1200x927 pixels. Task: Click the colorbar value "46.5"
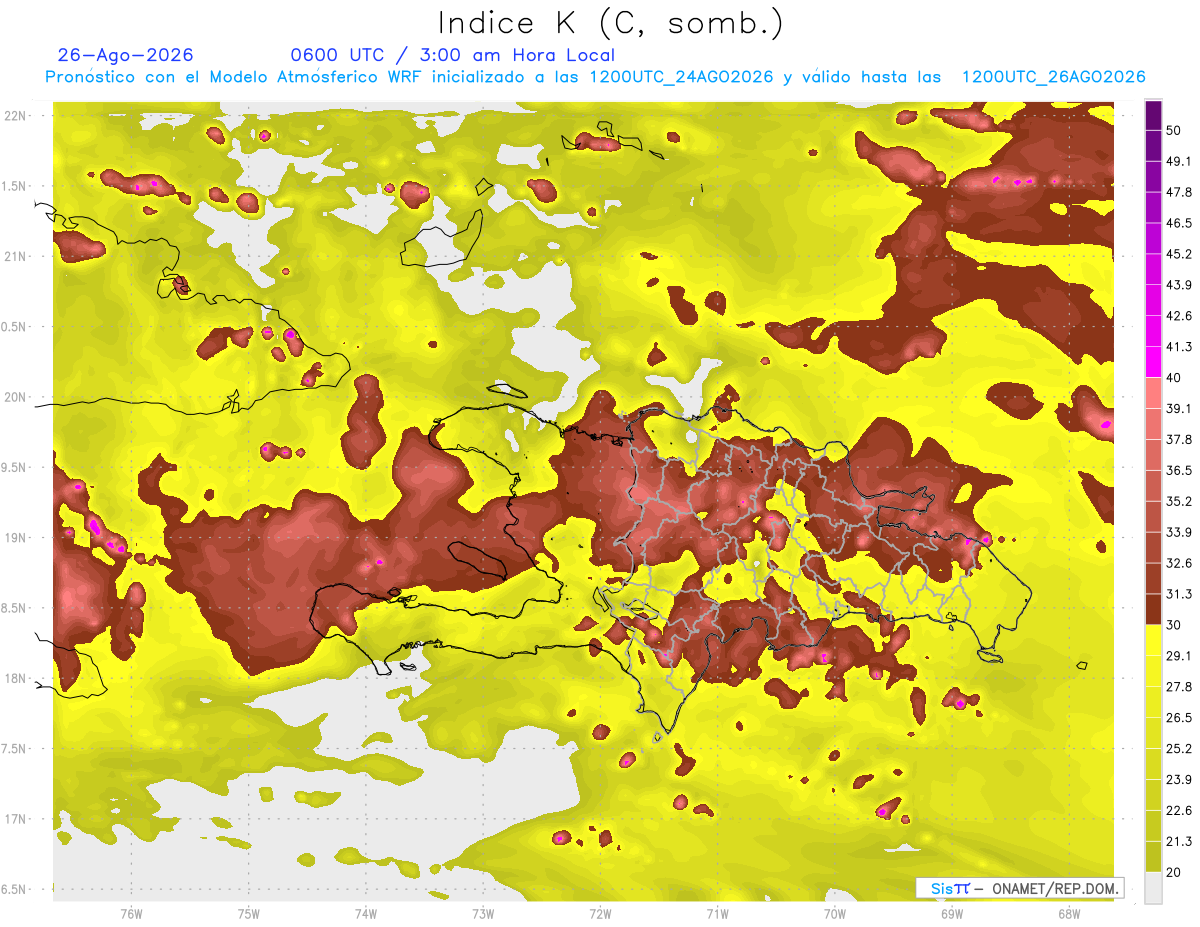pyautogui.click(x=1178, y=223)
